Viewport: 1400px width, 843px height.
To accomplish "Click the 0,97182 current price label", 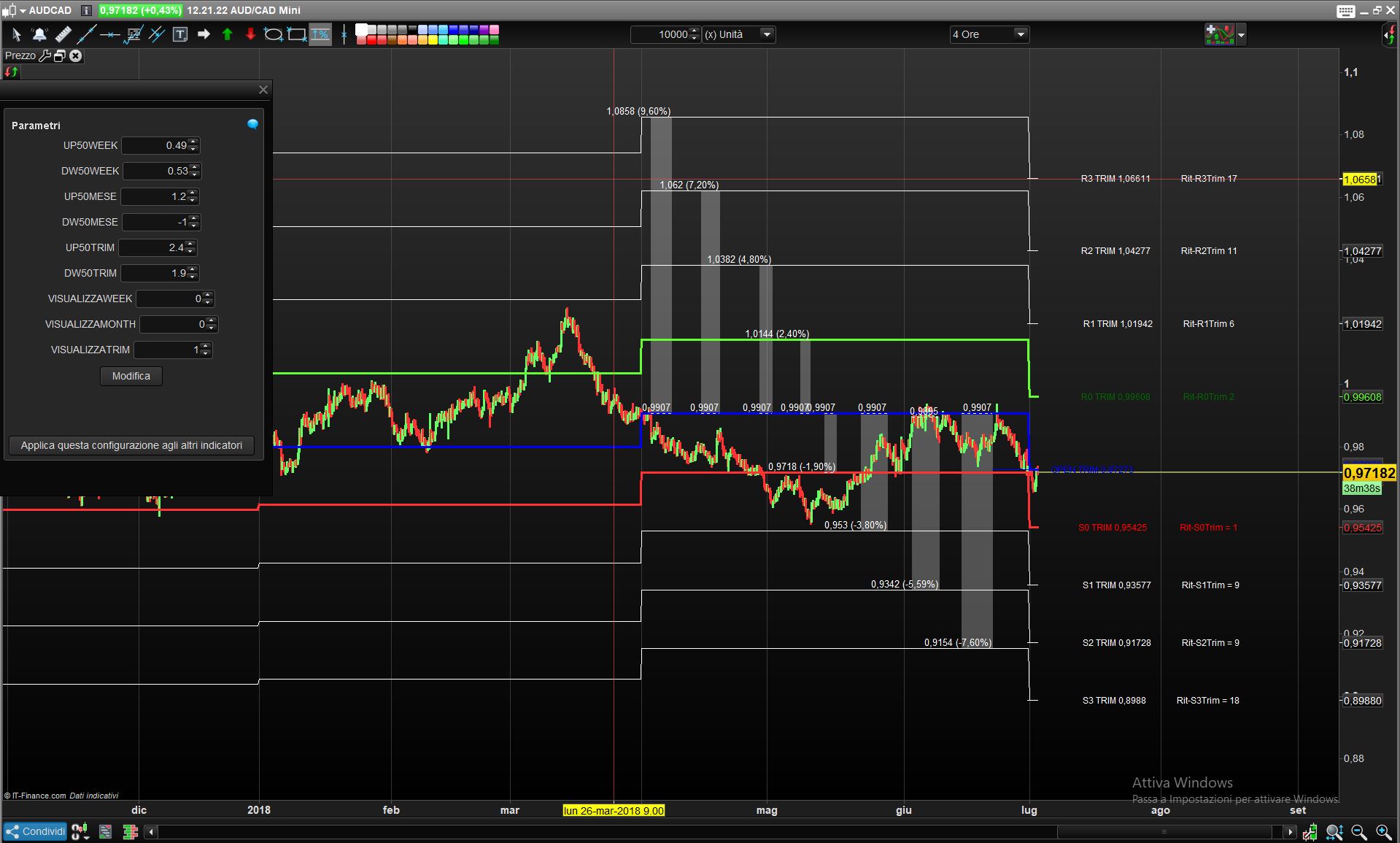I will click(1369, 473).
